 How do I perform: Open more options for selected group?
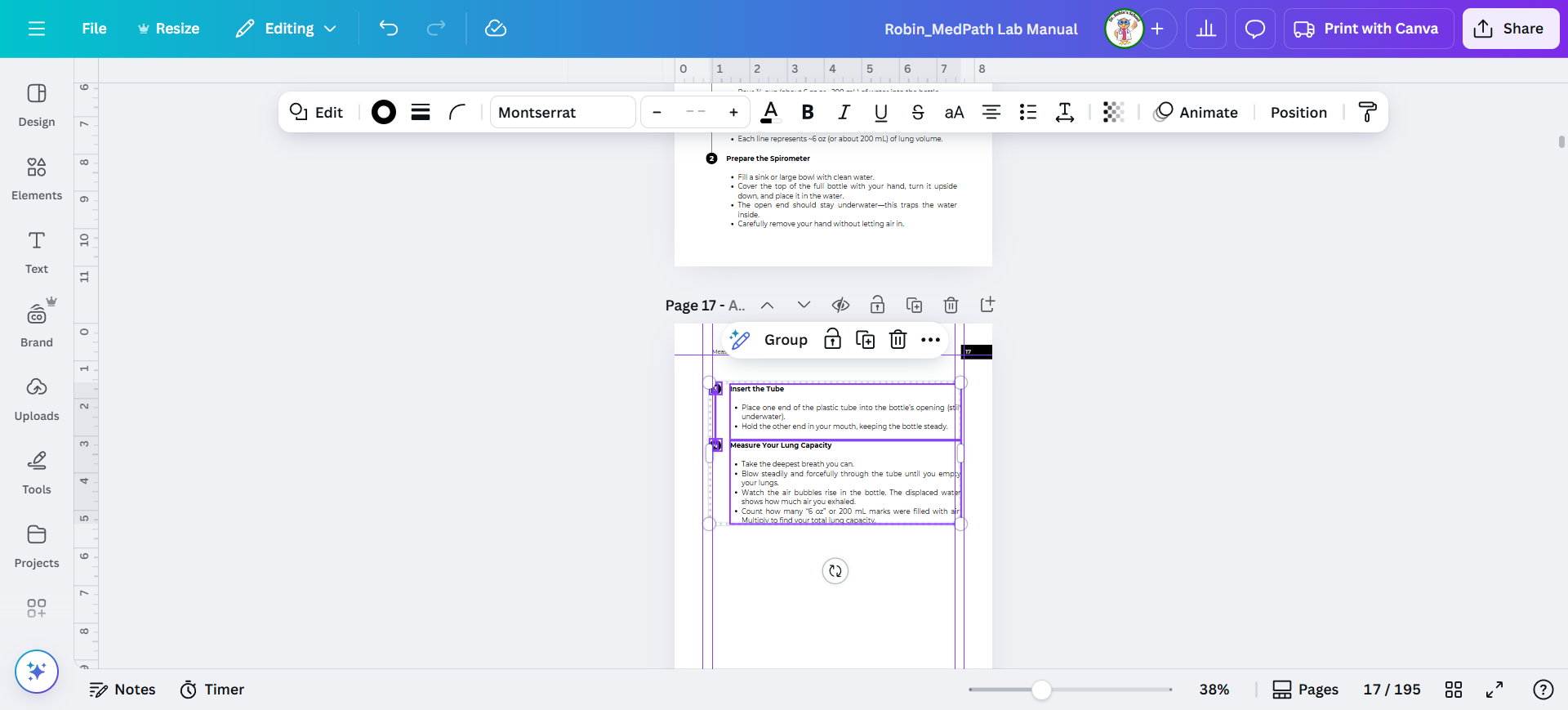[930, 340]
